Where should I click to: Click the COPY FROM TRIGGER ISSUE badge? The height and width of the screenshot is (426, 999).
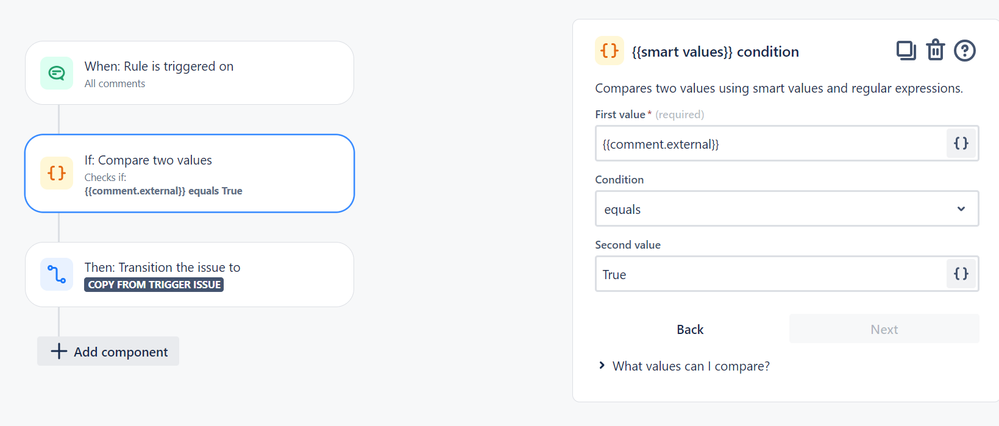tap(154, 284)
